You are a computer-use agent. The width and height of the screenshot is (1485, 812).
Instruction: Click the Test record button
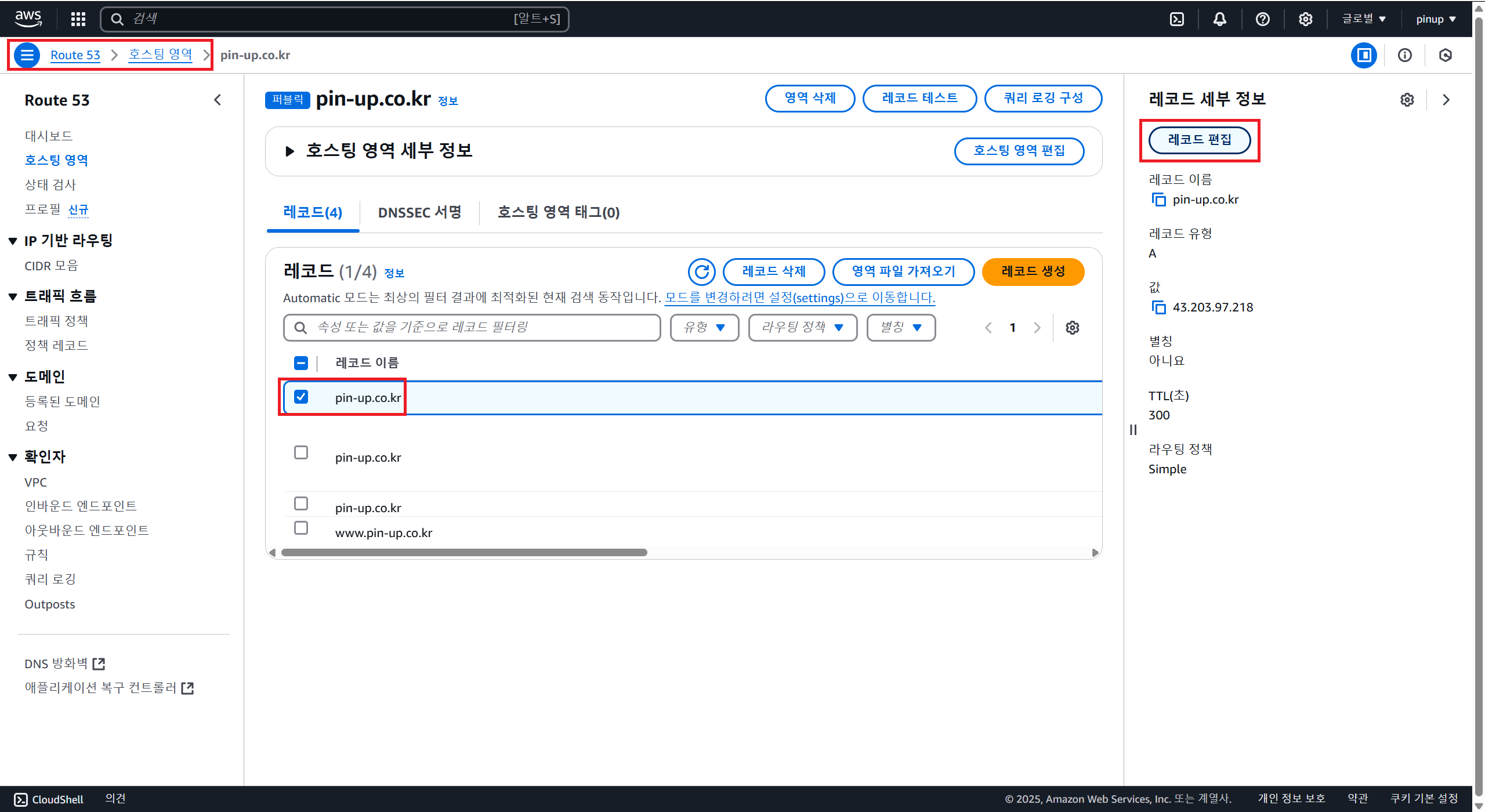pos(920,98)
